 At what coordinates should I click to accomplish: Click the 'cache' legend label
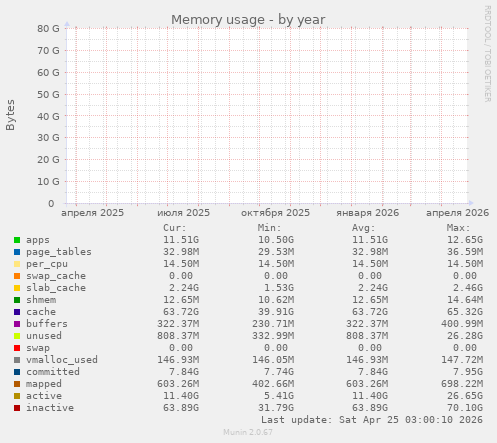tap(41, 312)
